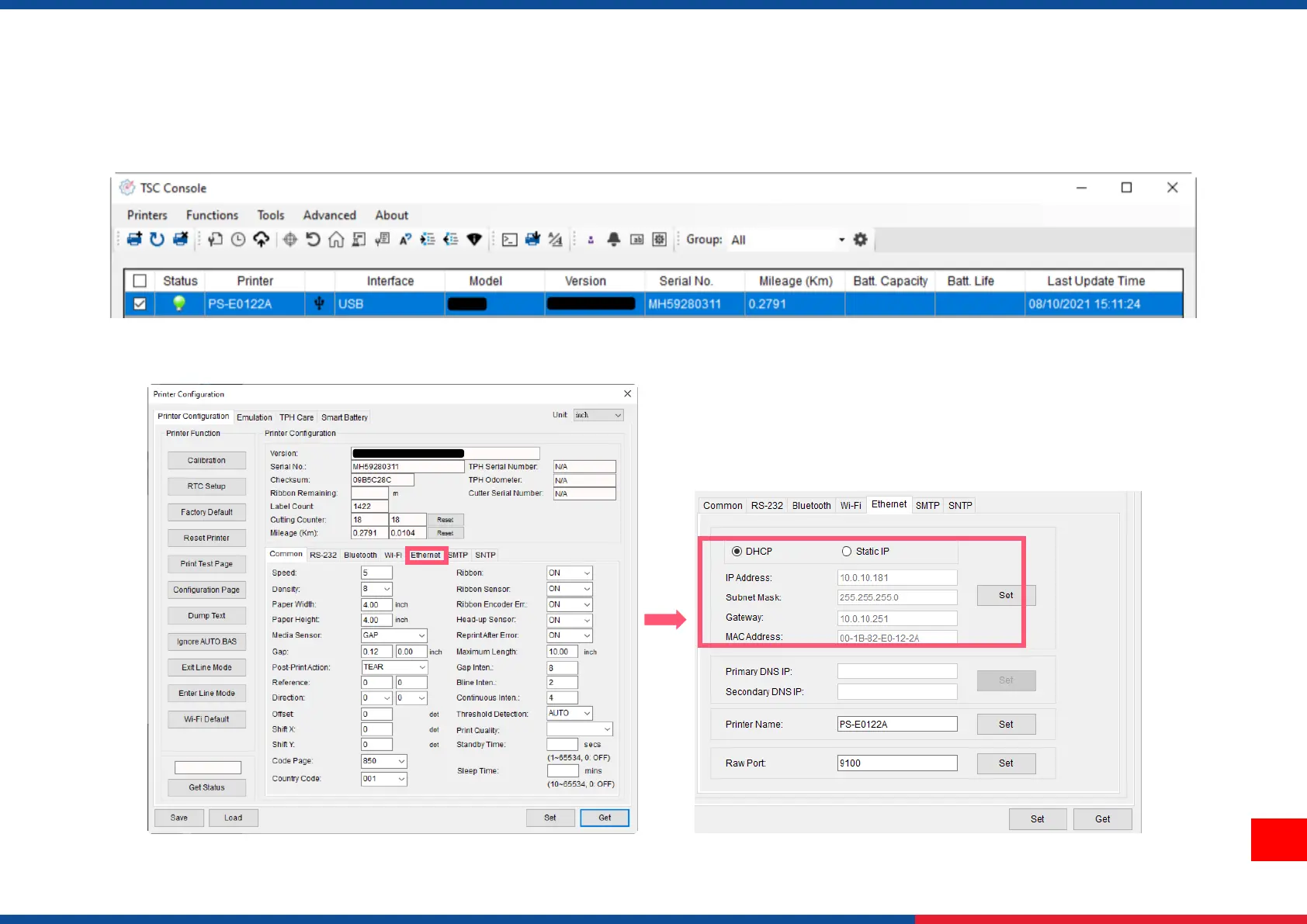Click Set button beside IP settings

tap(1006, 595)
